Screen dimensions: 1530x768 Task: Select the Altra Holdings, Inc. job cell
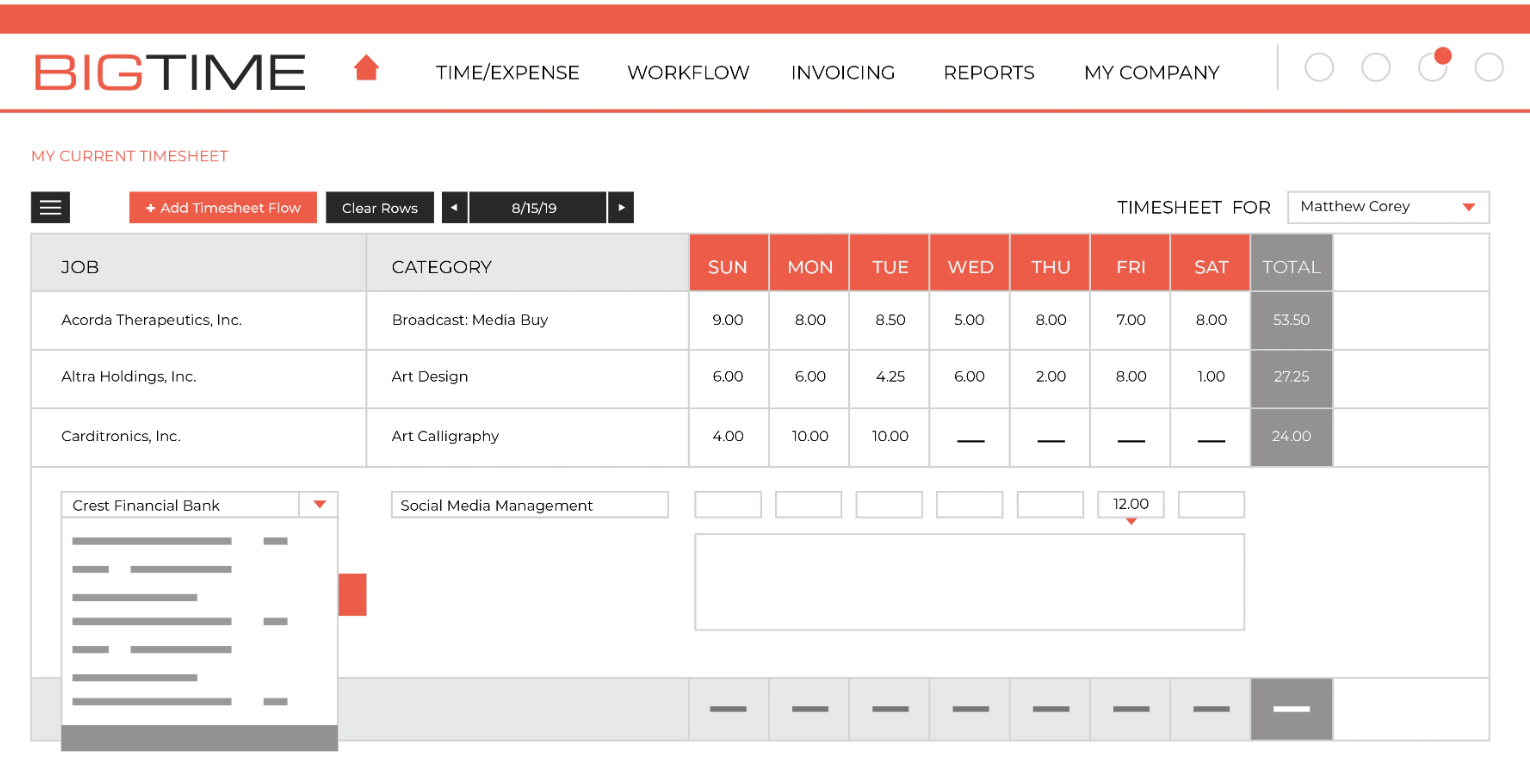pos(199,377)
